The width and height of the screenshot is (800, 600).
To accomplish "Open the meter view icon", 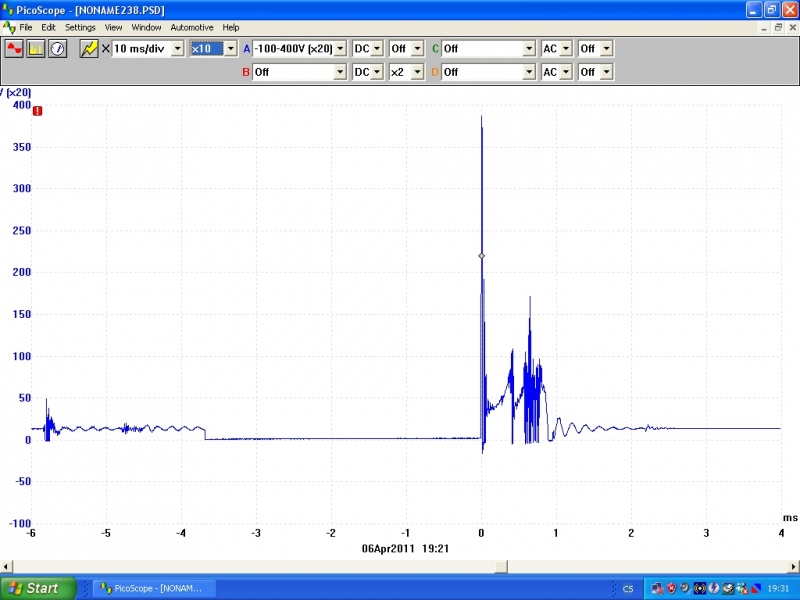I will pos(57,48).
